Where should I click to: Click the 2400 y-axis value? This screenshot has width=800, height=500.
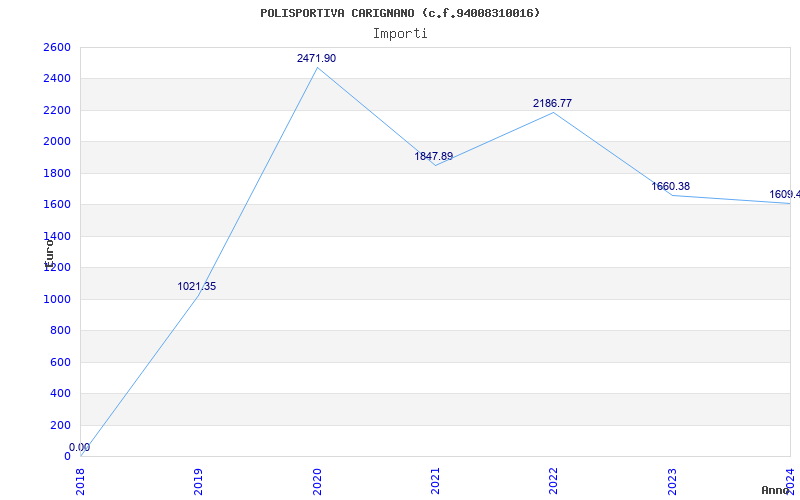click(57, 79)
